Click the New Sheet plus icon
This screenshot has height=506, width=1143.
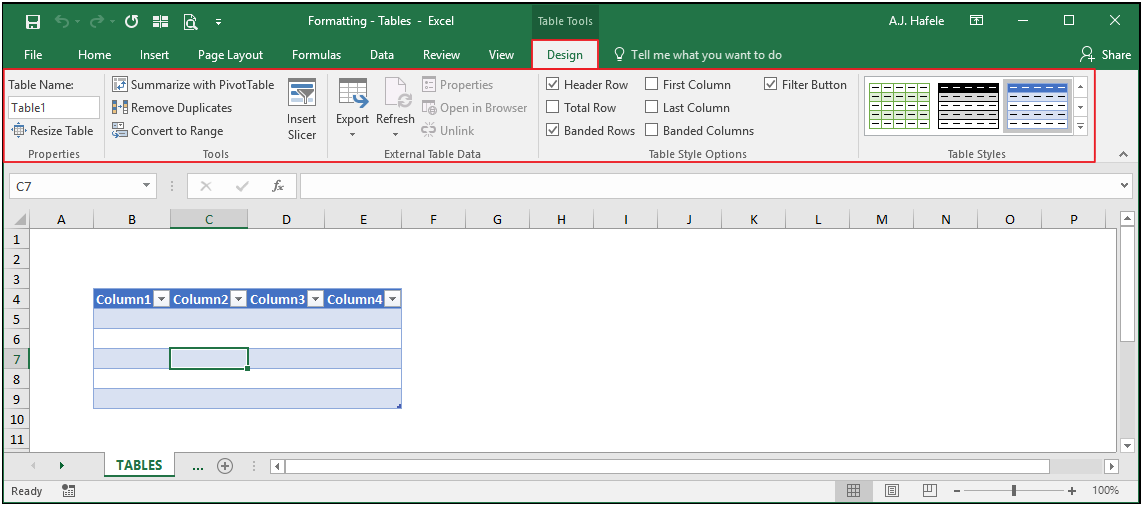tap(225, 466)
